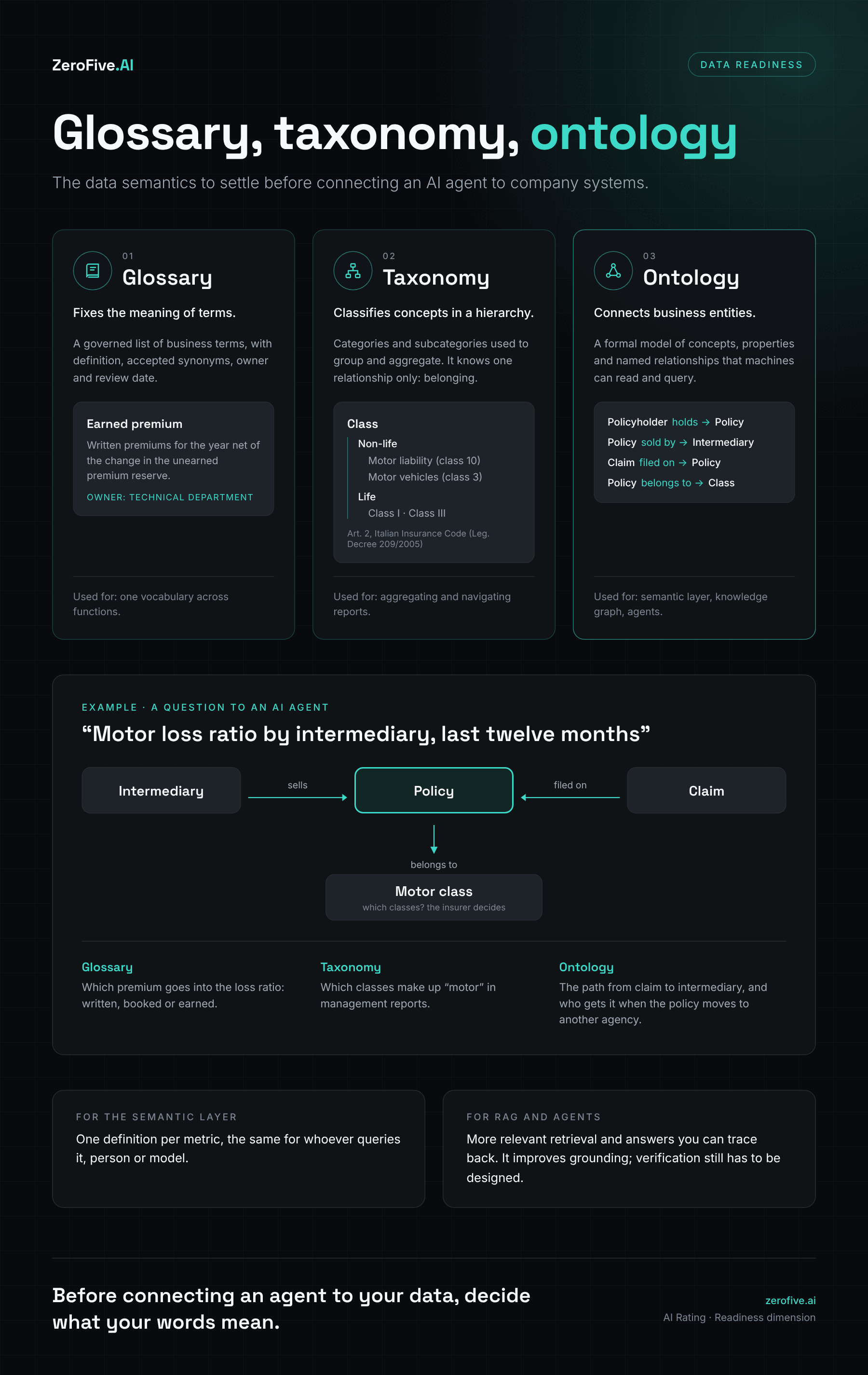Click the teal Glossary heading in example

[x=107, y=967]
